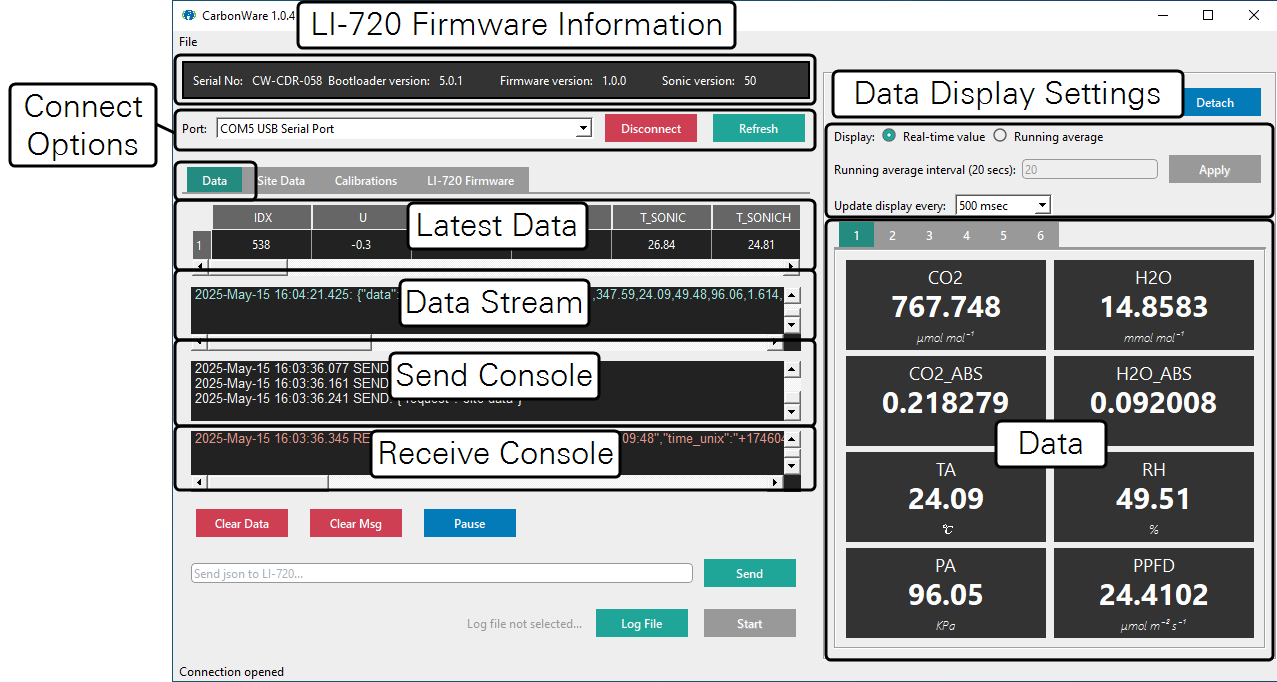Click the Log File button
Viewport: 1277px width, 682px height.
(642, 624)
